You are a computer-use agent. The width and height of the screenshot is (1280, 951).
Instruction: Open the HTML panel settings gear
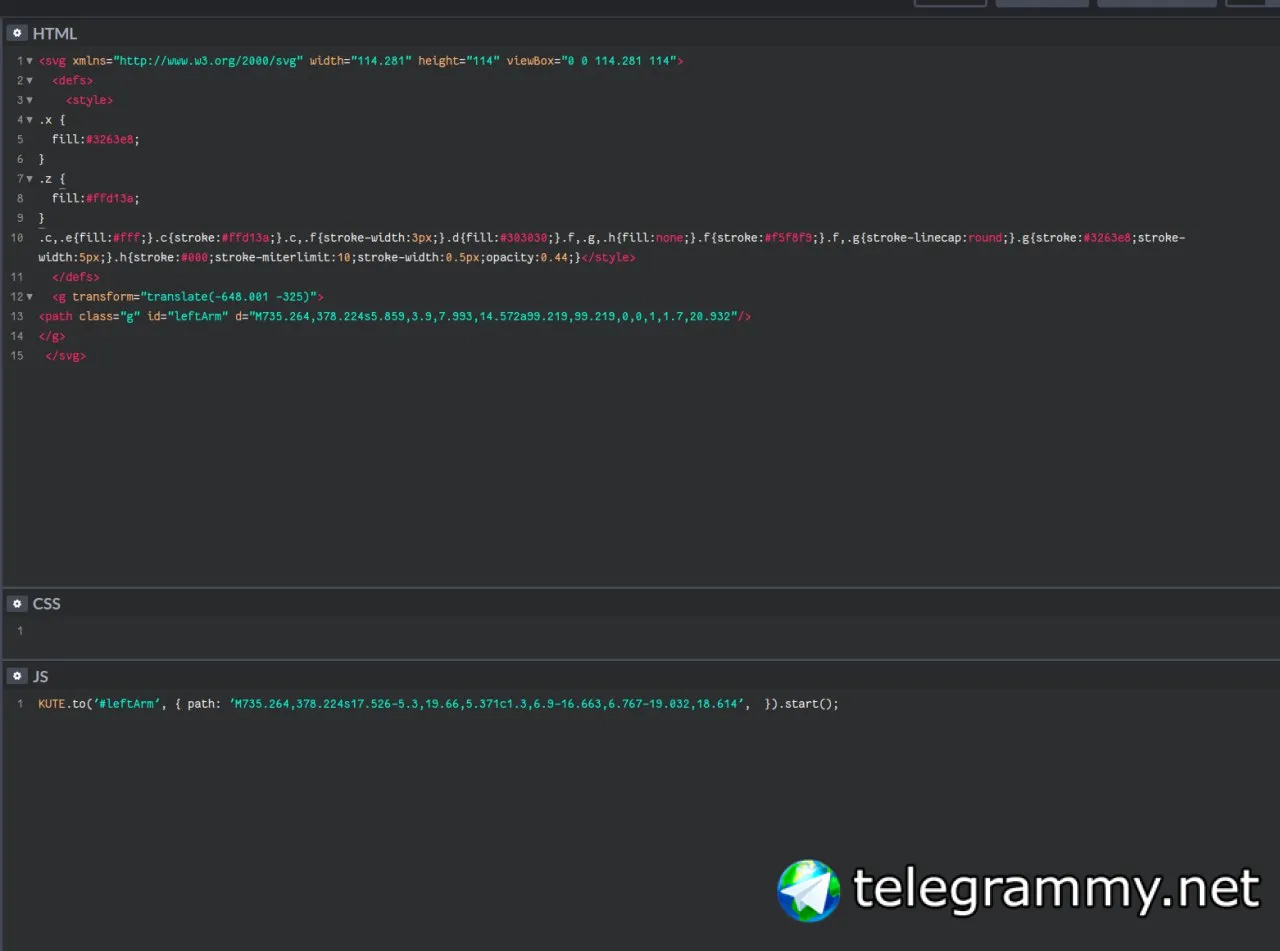click(17, 33)
